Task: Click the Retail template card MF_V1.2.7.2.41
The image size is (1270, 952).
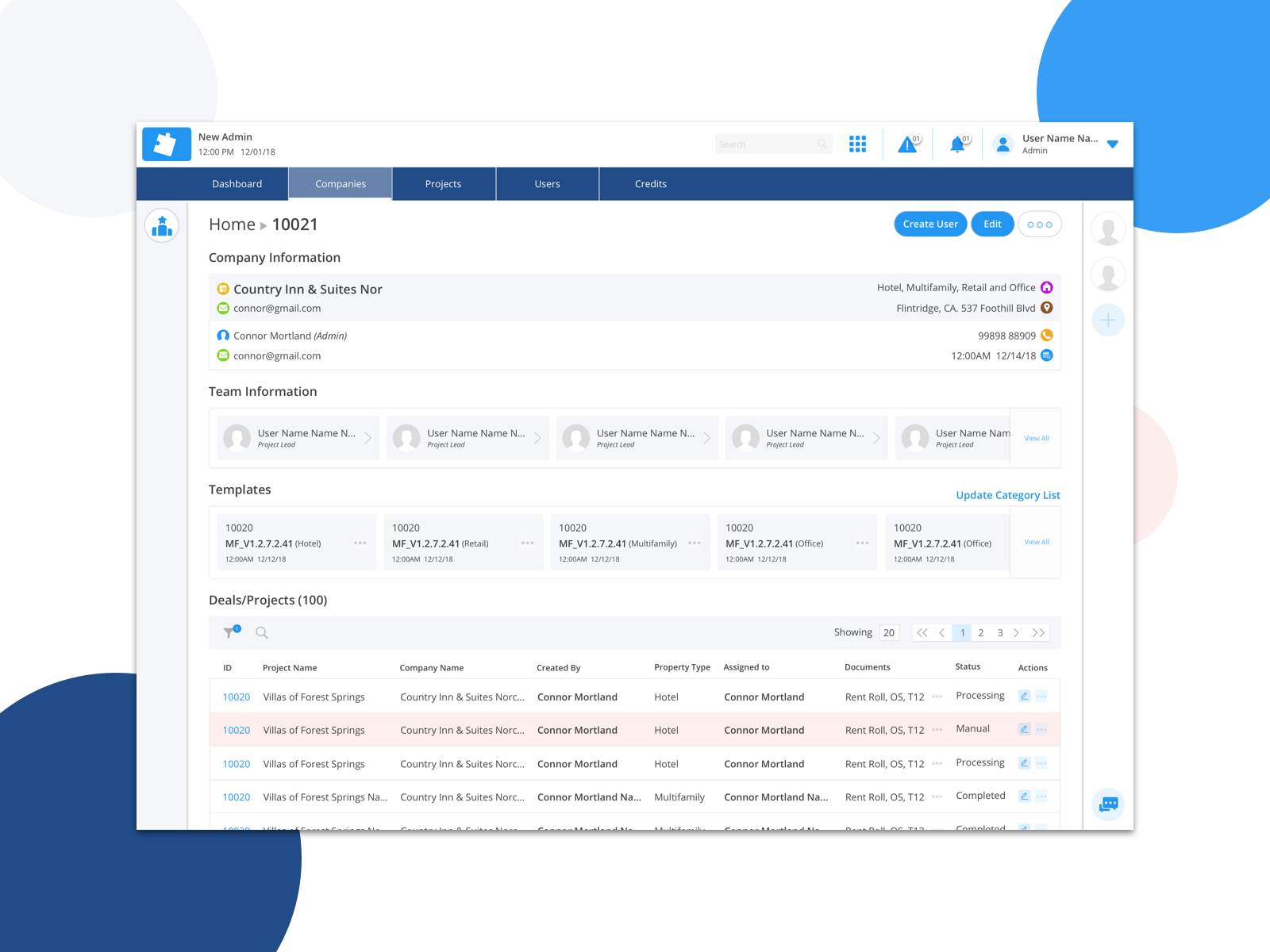Action: 464,543
